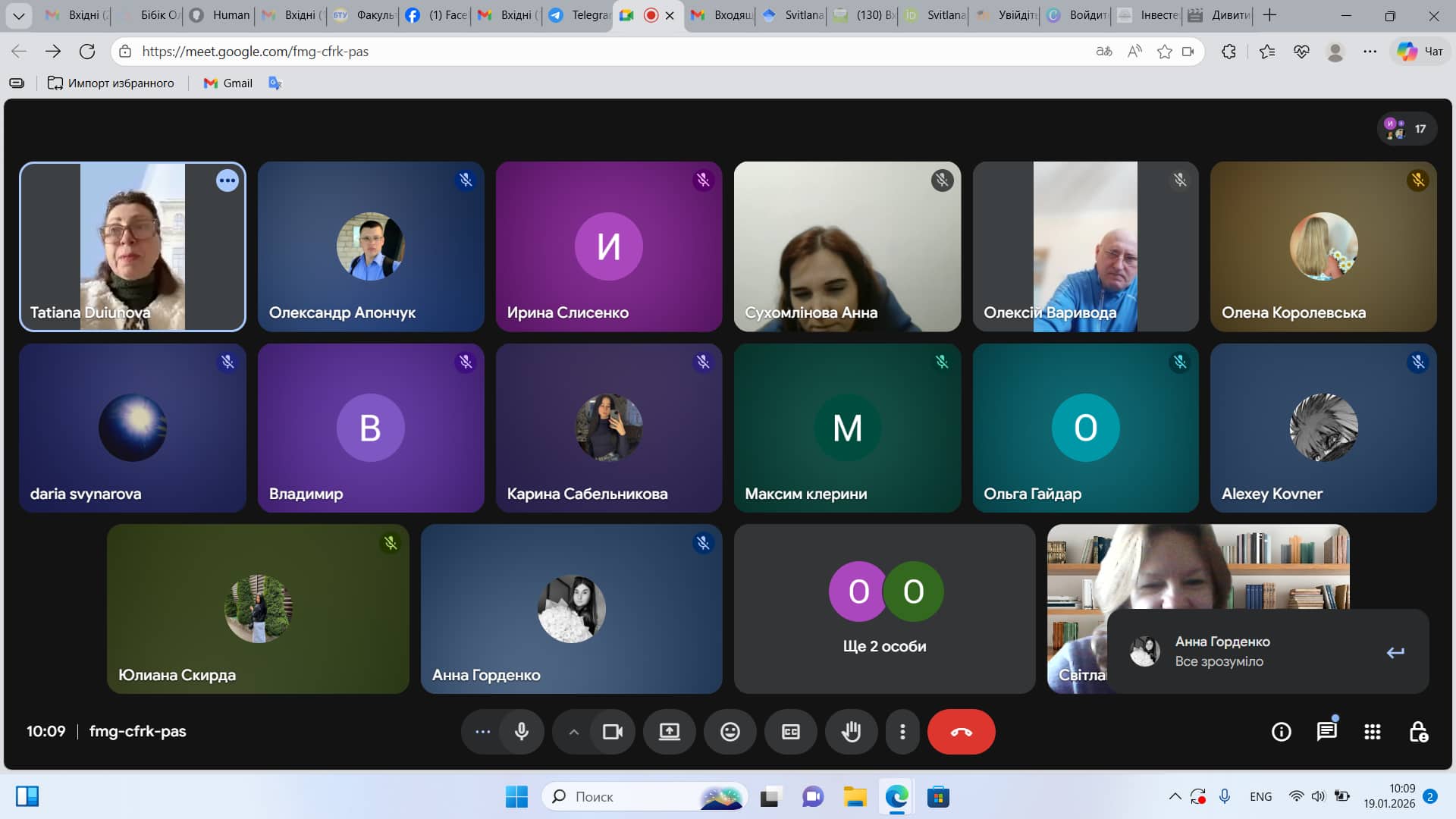Open options on Tatiana Duiunova's tile
The height and width of the screenshot is (819, 1456).
[x=227, y=180]
